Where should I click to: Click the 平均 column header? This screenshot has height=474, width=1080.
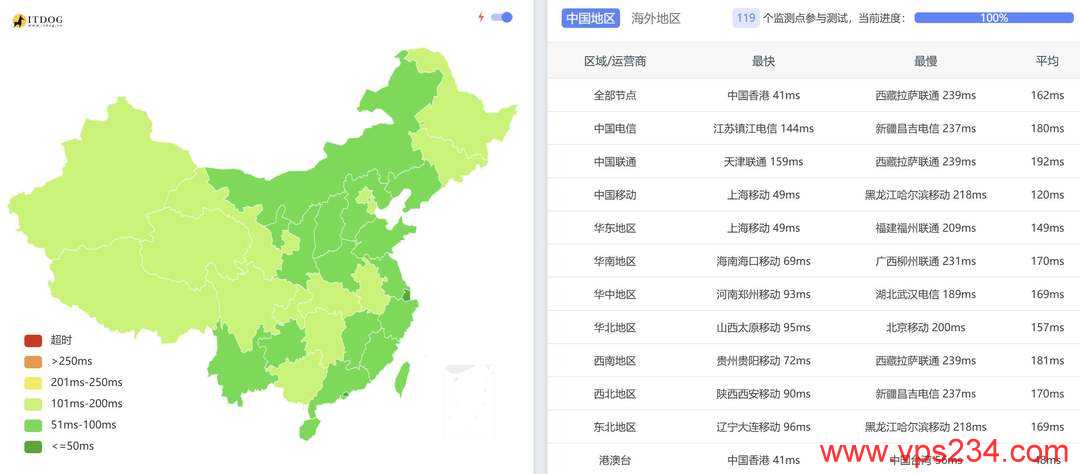click(1047, 61)
